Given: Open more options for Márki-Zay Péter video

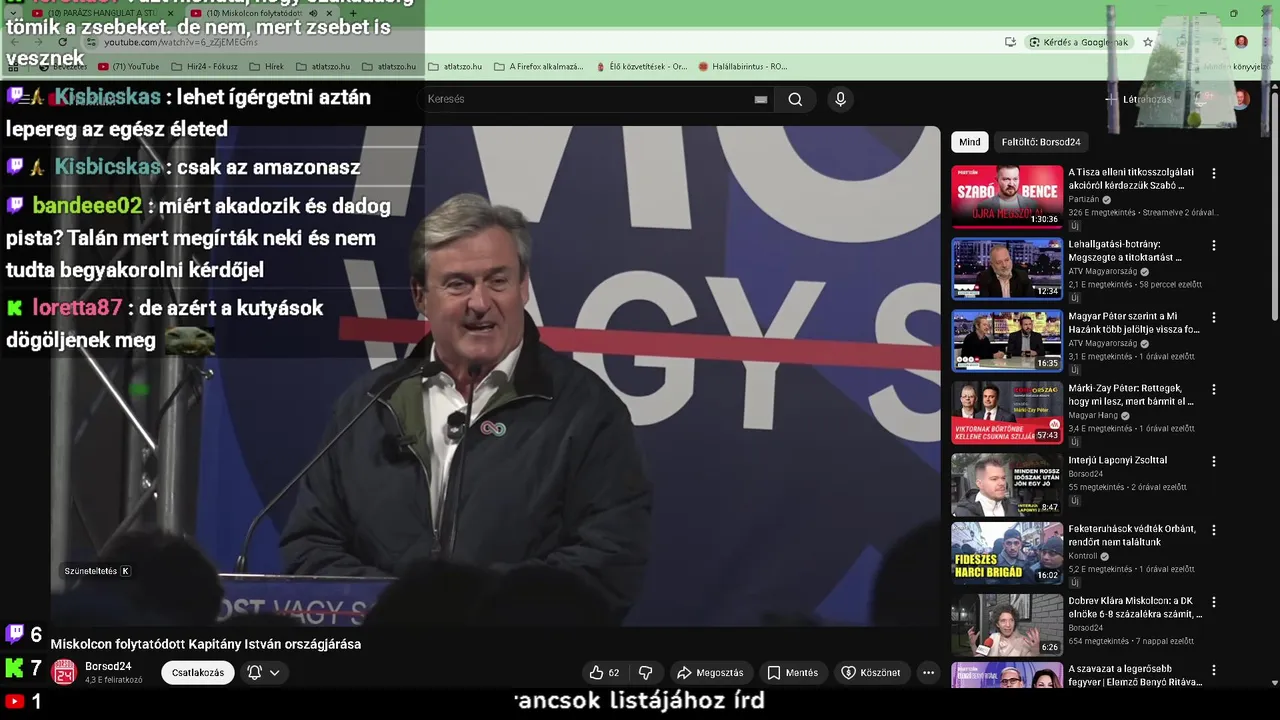Looking at the screenshot, I should coord(1214,389).
